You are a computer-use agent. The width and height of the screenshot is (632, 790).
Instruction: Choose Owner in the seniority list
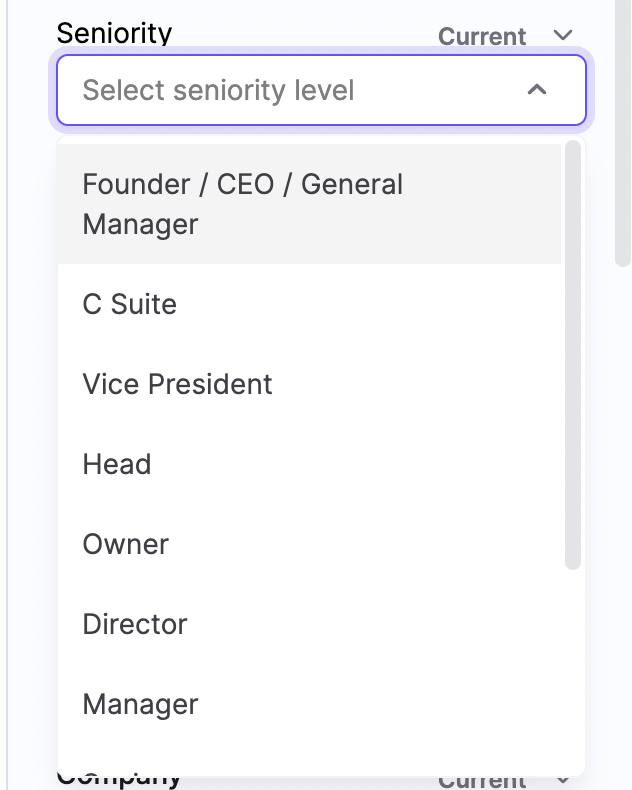tap(126, 544)
